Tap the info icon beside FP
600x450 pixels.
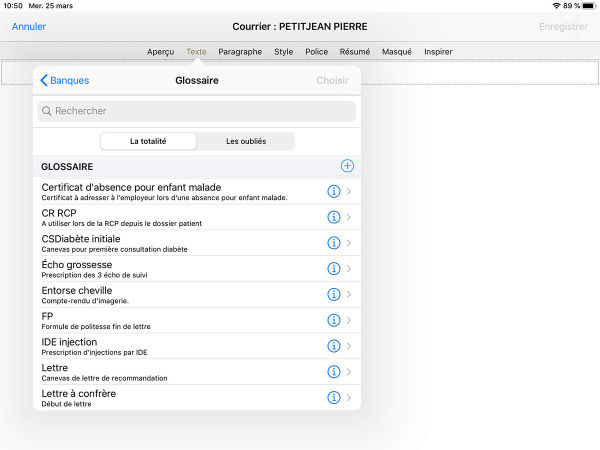tap(334, 320)
